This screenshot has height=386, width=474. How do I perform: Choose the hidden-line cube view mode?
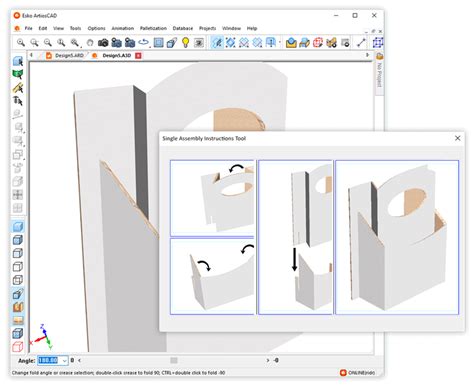[18, 253]
